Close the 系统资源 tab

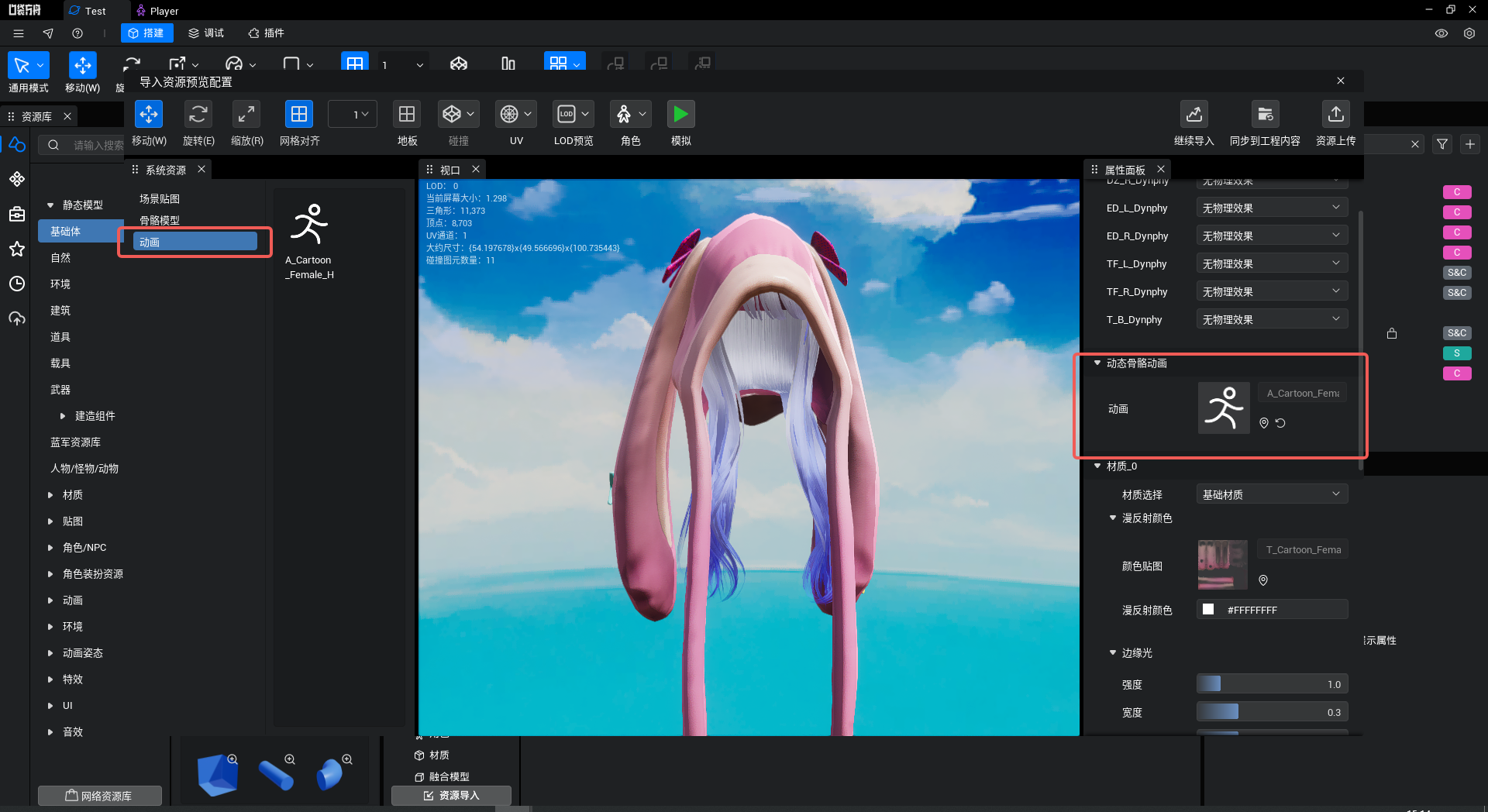(x=201, y=169)
